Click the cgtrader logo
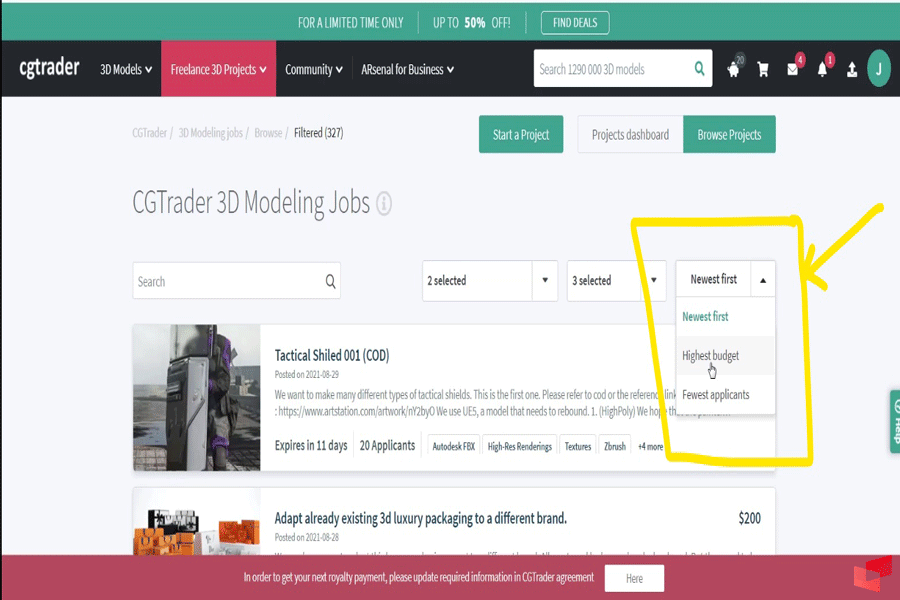The width and height of the screenshot is (900, 600). [x=49, y=69]
